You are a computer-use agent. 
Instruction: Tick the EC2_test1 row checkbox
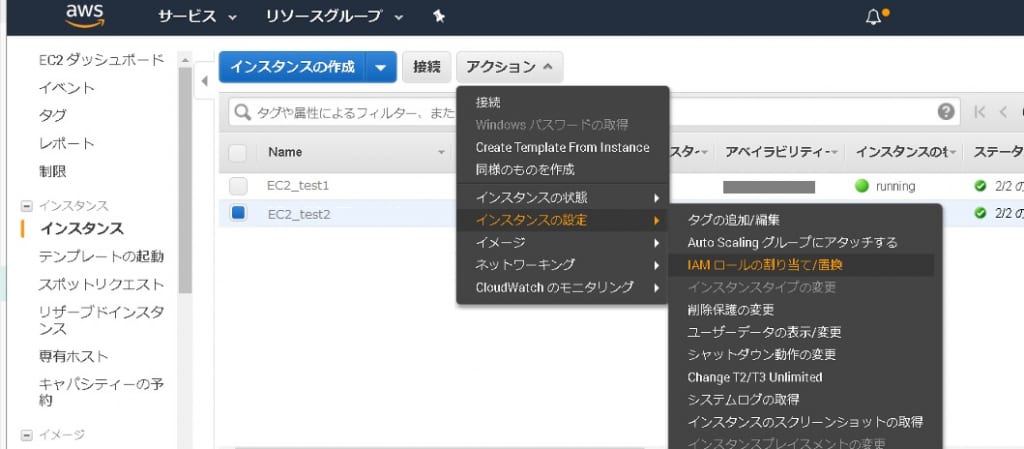(238, 186)
